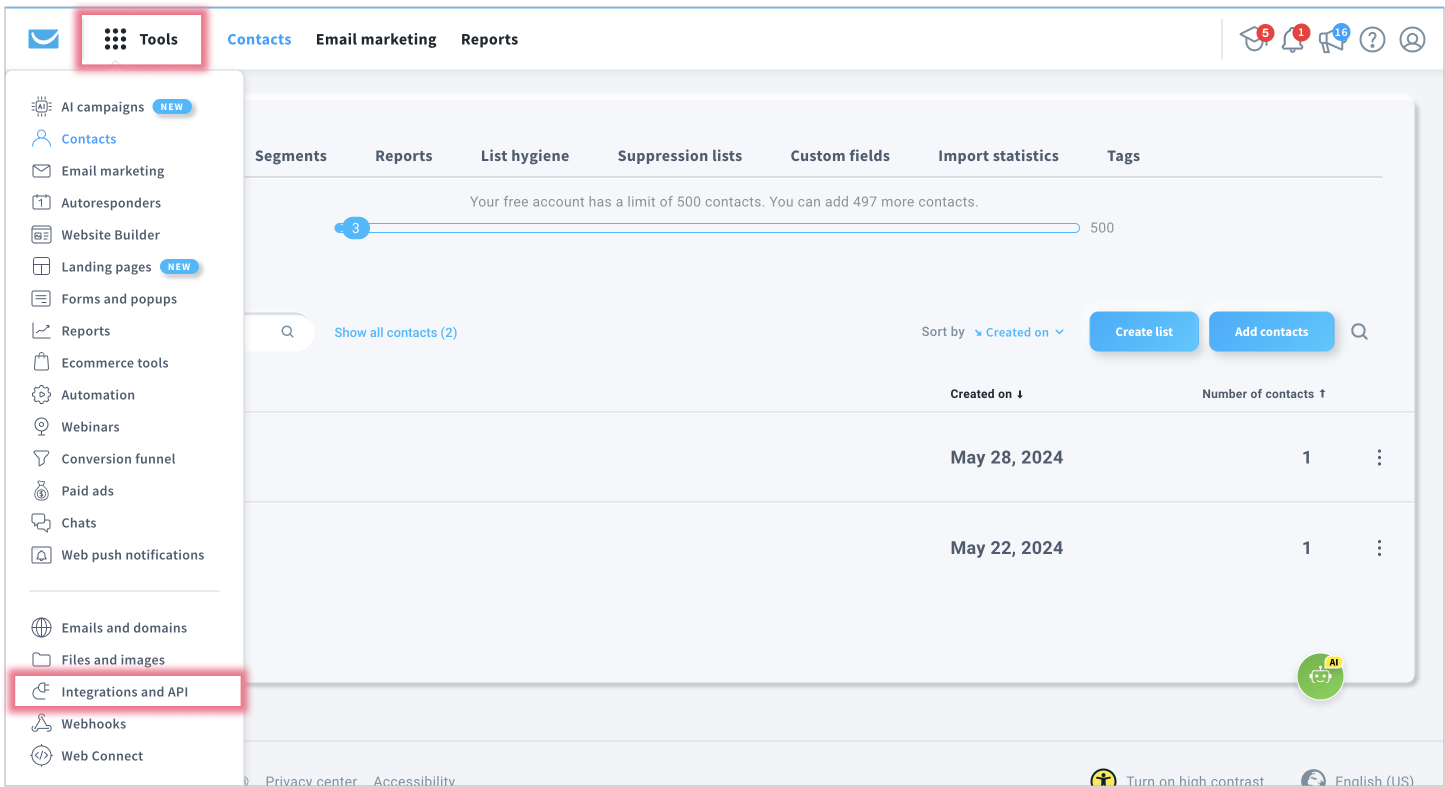The width and height of the screenshot is (1445, 787).
Task: Switch to the Custom fields tab
Action: tap(840, 156)
